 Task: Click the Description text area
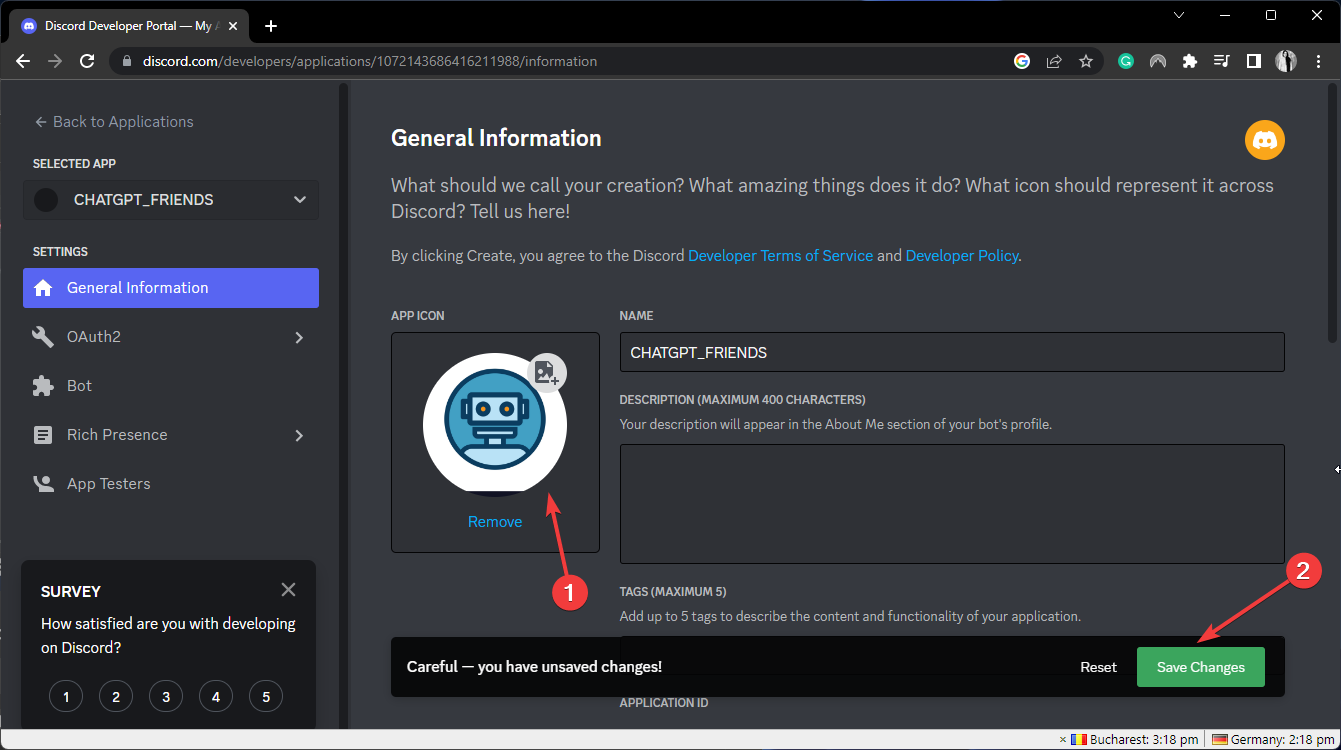click(x=952, y=504)
